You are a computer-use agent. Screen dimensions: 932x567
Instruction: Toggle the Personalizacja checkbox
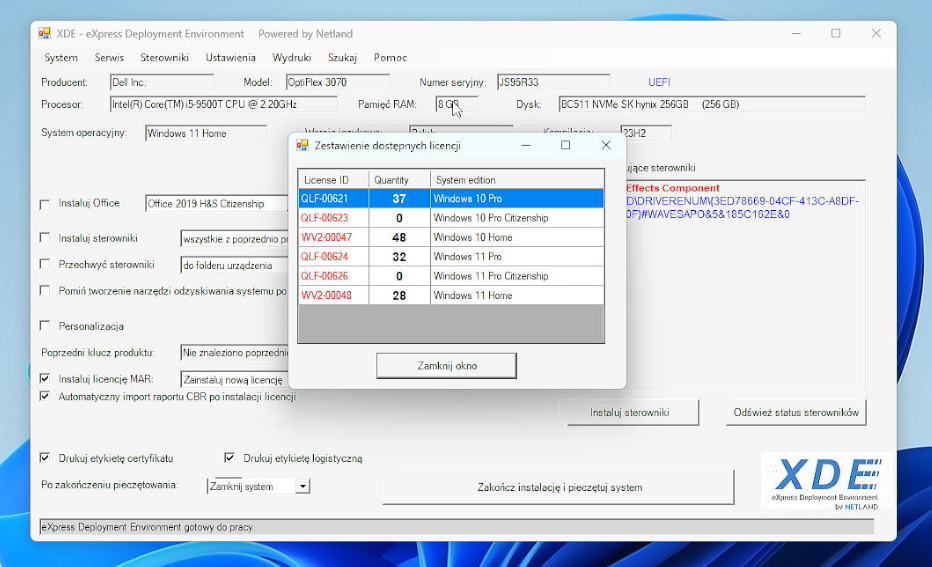pyautogui.click(x=44, y=326)
